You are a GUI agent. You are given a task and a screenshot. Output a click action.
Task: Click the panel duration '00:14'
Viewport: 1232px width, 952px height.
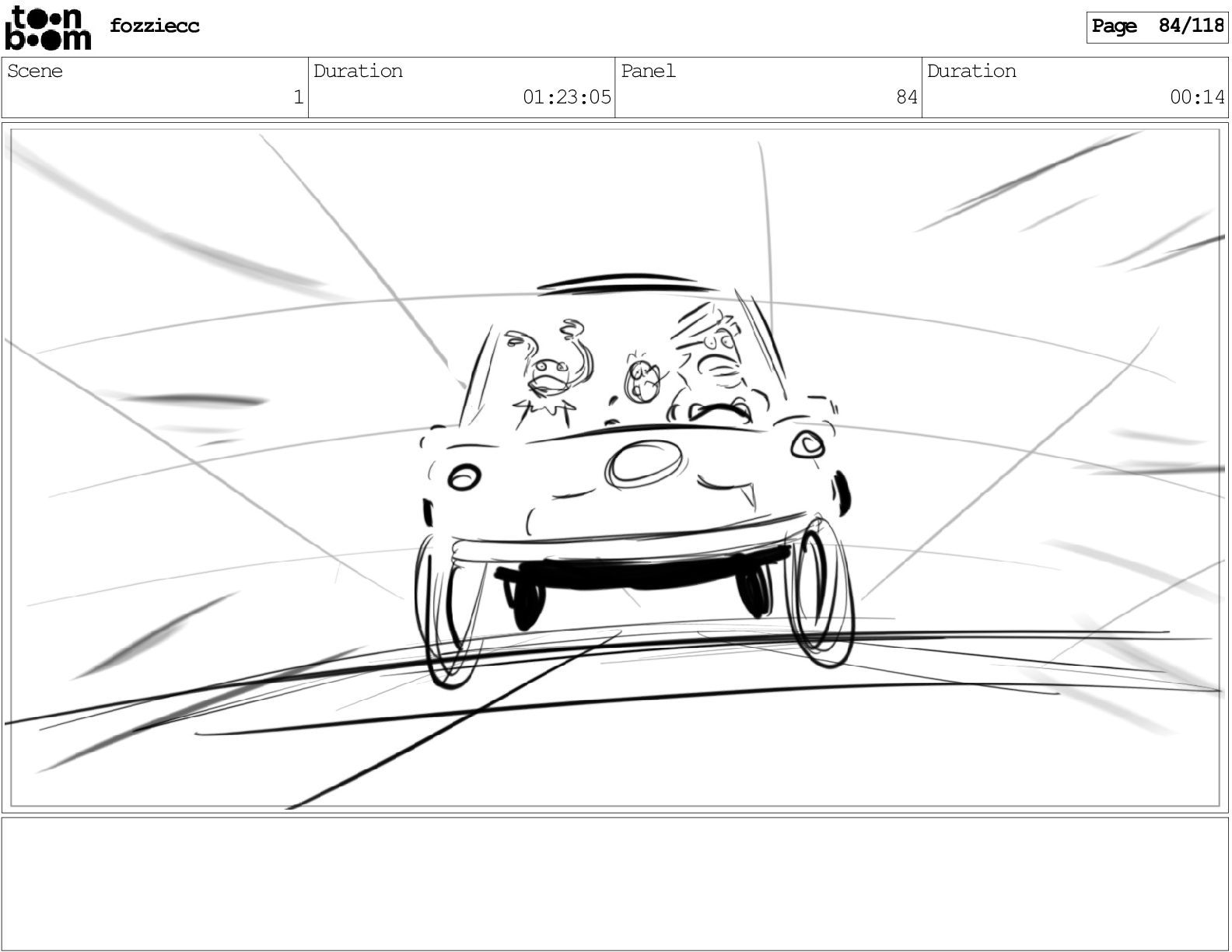tap(1198, 97)
